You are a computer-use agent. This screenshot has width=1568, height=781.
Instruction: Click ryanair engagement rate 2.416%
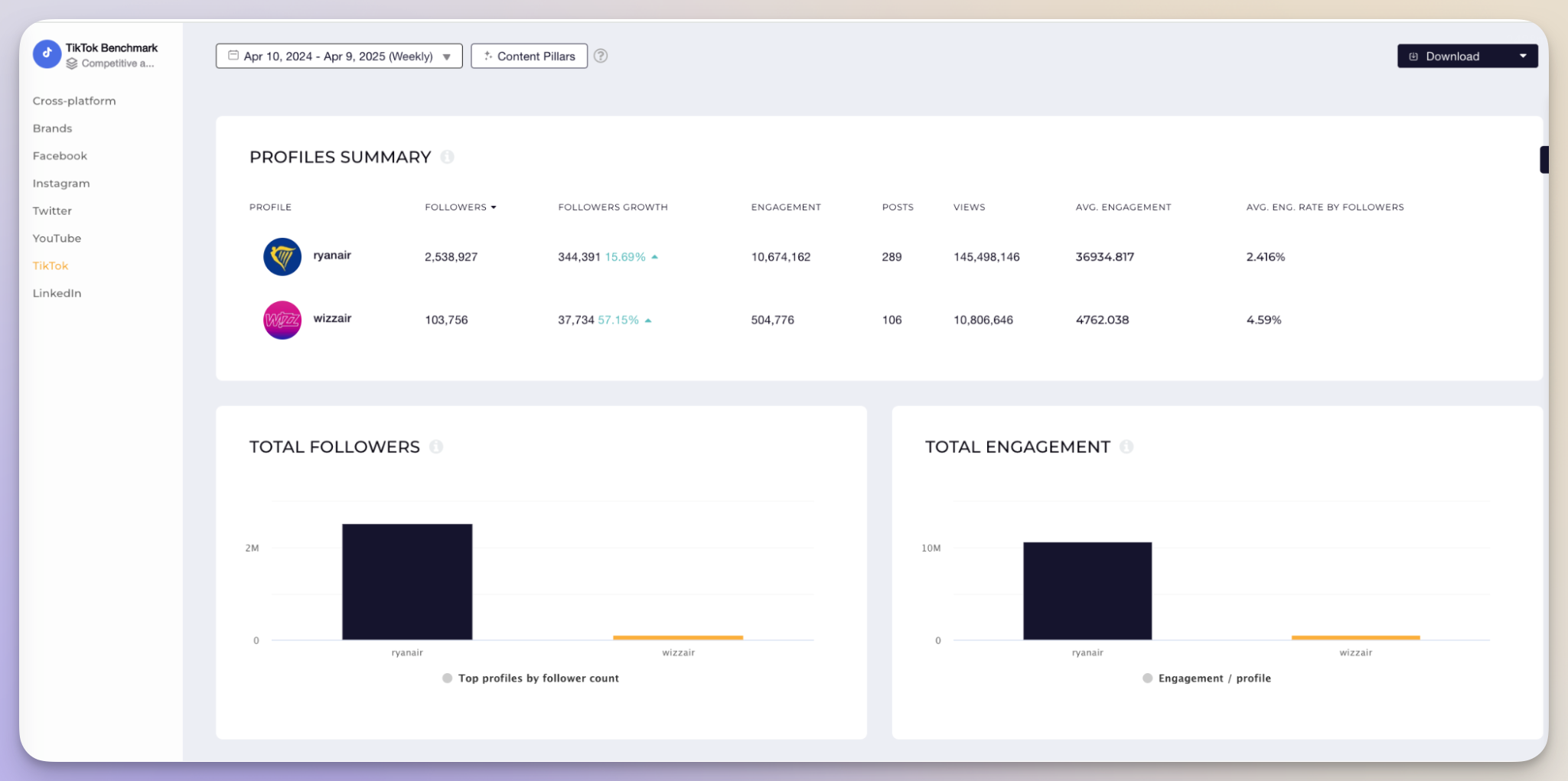click(x=1266, y=257)
